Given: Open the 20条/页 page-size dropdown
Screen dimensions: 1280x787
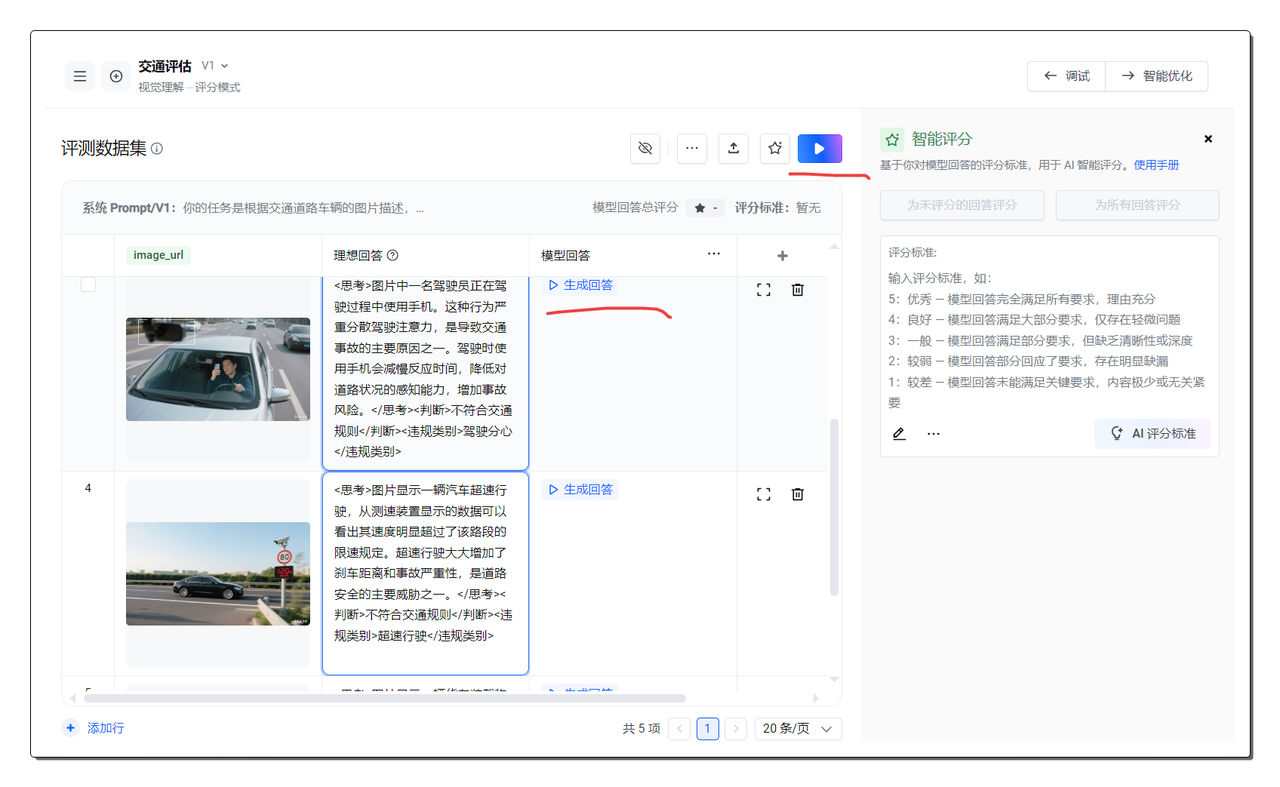Looking at the screenshot, I should click(797, 729).
